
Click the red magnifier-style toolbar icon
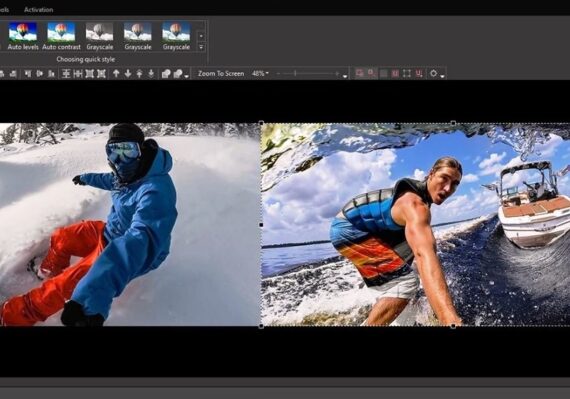372,74
